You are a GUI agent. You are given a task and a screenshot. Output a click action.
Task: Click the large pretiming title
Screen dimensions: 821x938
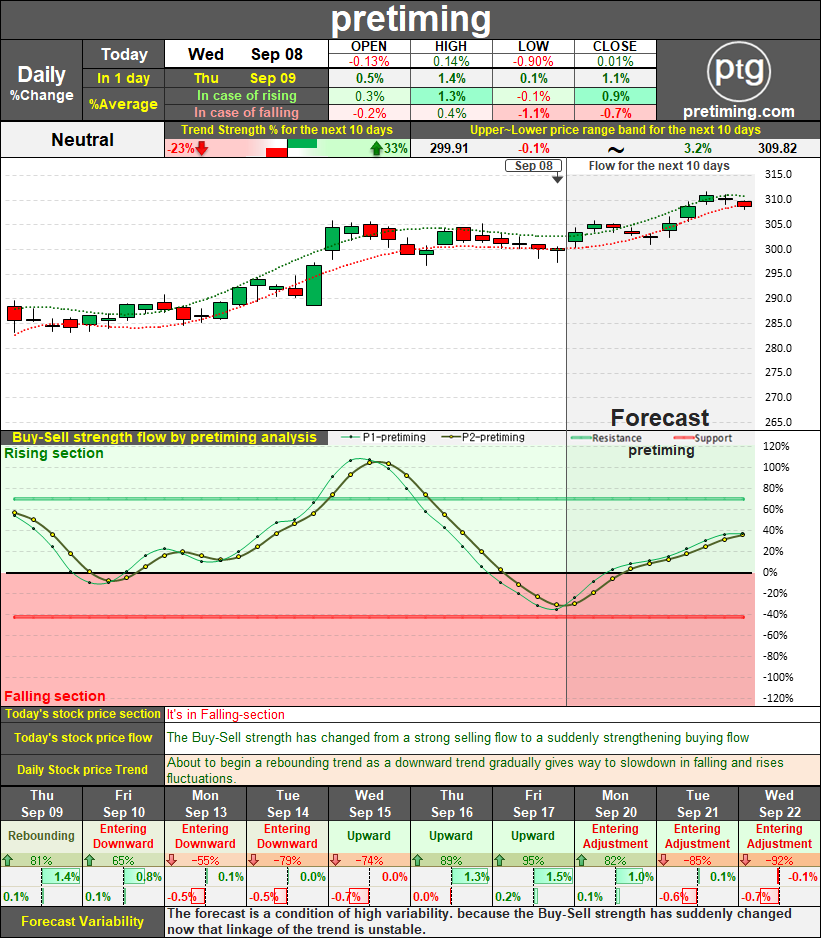click(410, 19)
